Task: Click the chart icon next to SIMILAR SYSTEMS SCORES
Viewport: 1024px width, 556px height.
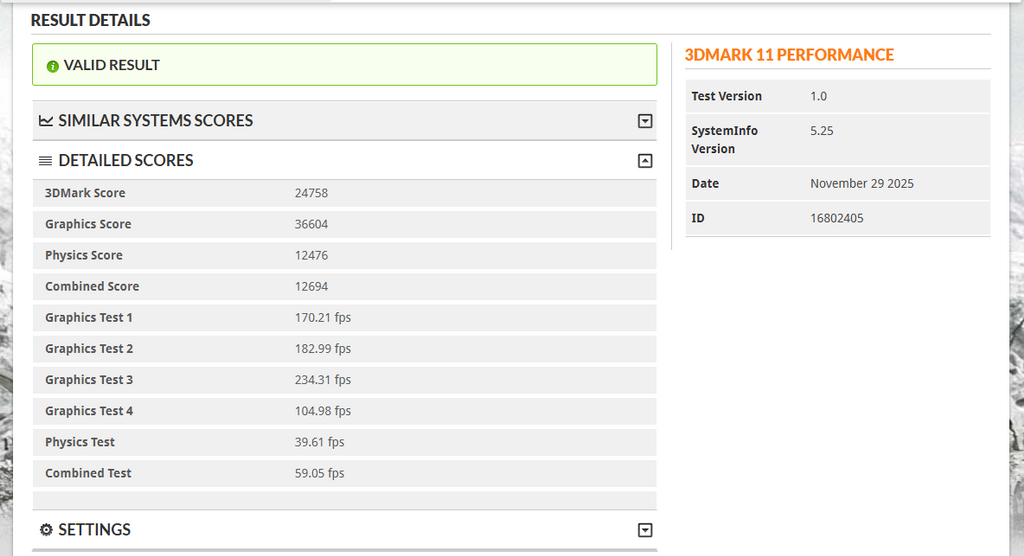Action: click(x=46, y=121)
